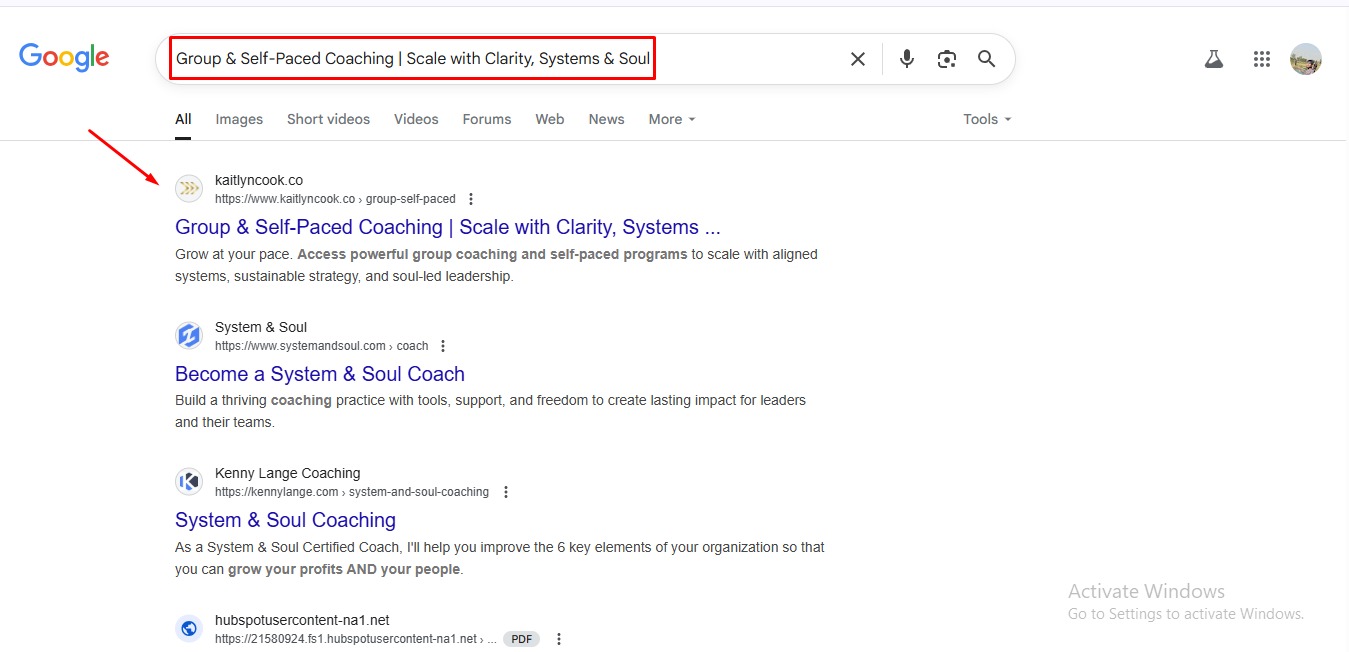This screenshot has height=652, width=1349.
Task: Open options for Kenny Lange Coaching result
Action: pyautogui.click(x=505, y=492)
